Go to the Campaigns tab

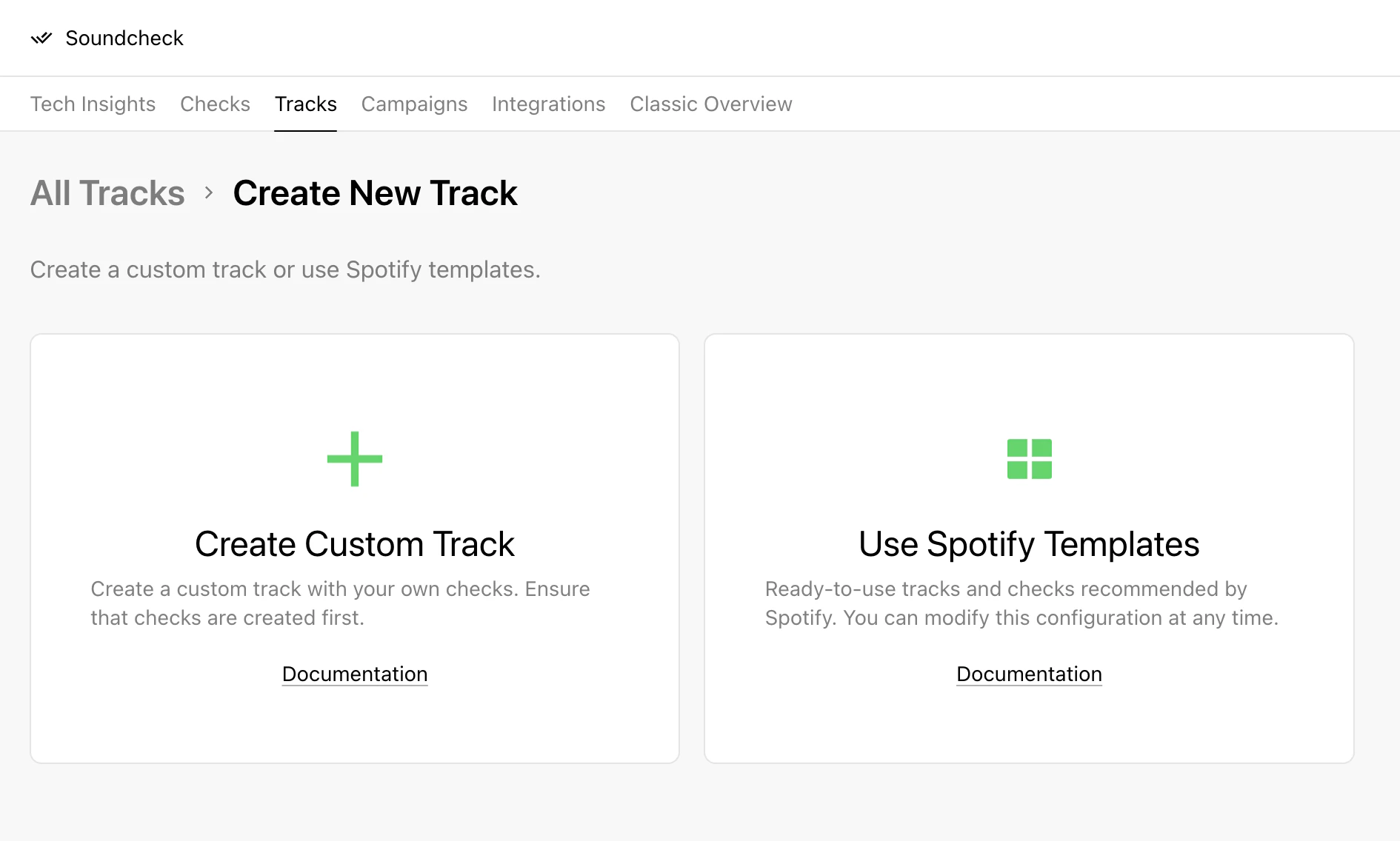tap(414, 104)
